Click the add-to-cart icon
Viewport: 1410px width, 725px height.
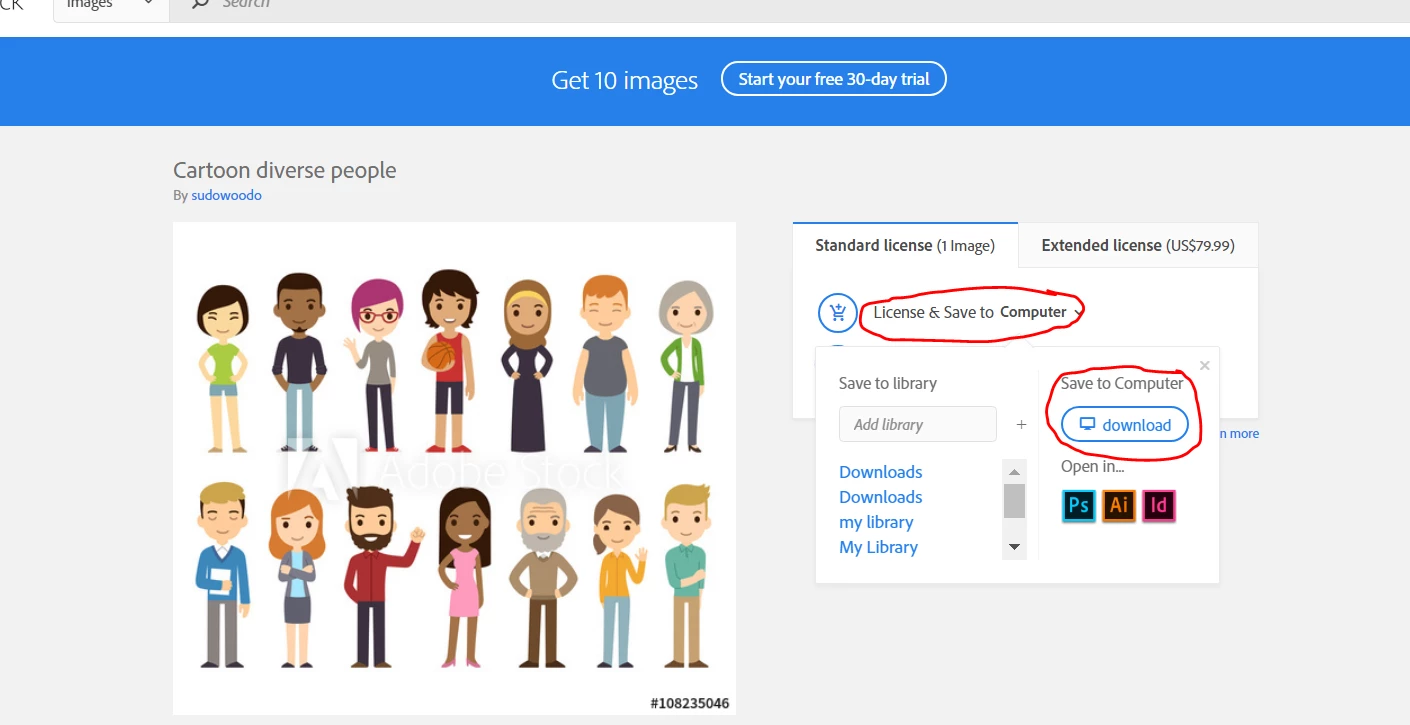(x=838, y=312)
